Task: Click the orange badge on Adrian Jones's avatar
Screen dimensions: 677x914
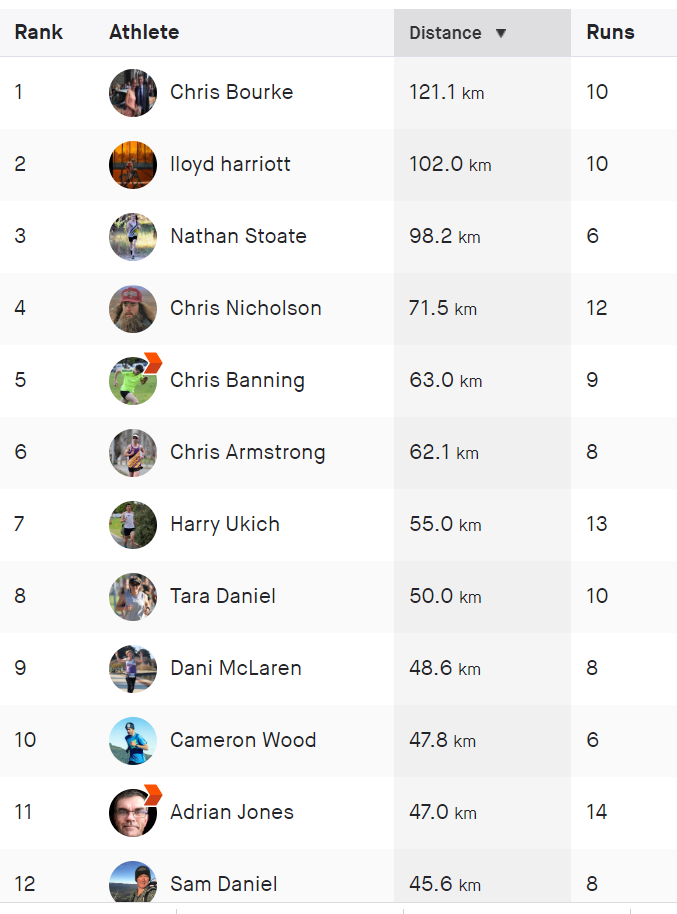Action: [153, 795]
